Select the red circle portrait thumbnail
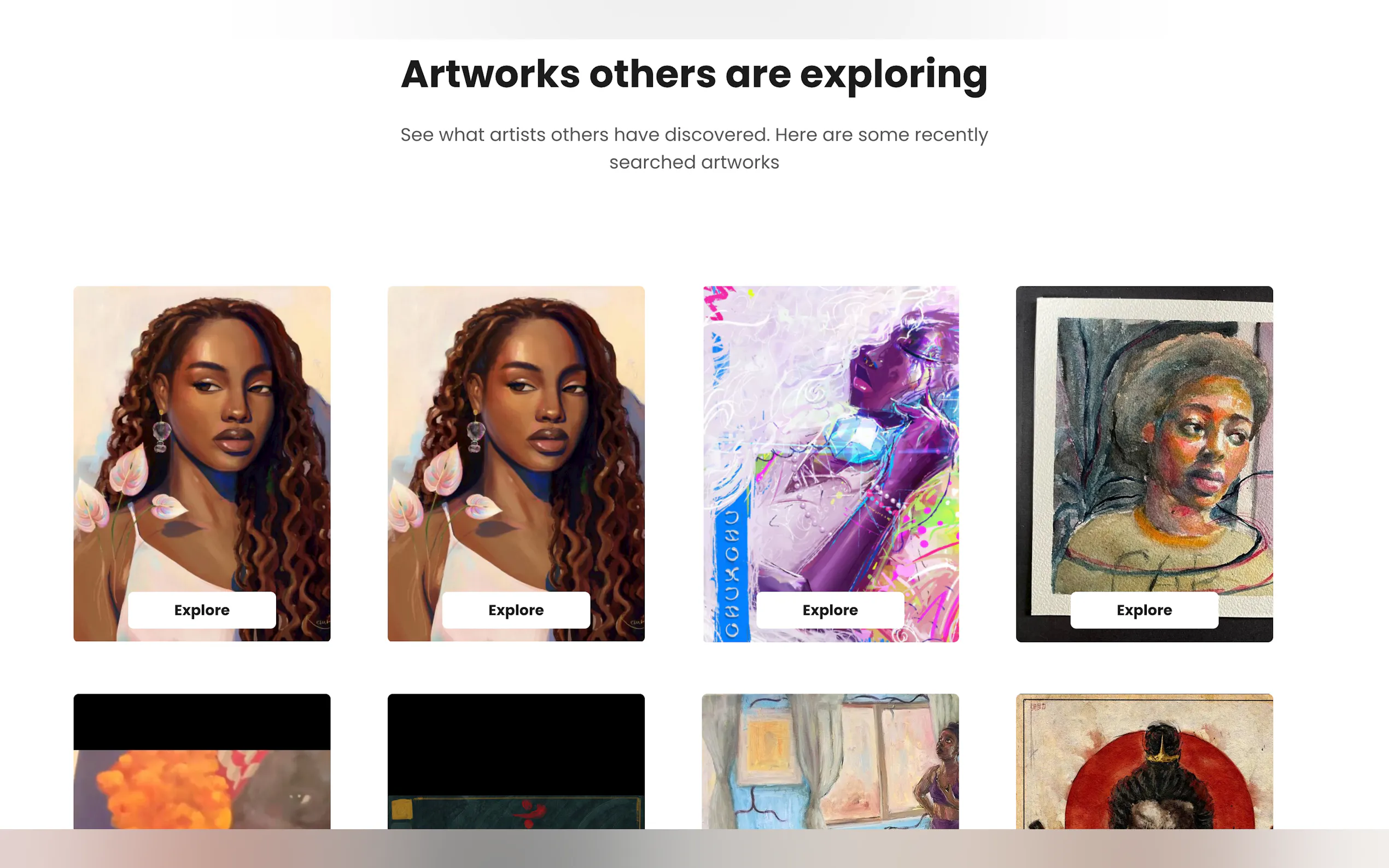 coord(1144,761)
